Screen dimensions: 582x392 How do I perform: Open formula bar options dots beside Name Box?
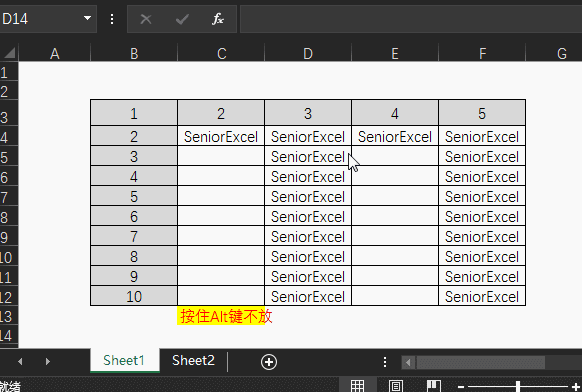(x=112, y=19)
